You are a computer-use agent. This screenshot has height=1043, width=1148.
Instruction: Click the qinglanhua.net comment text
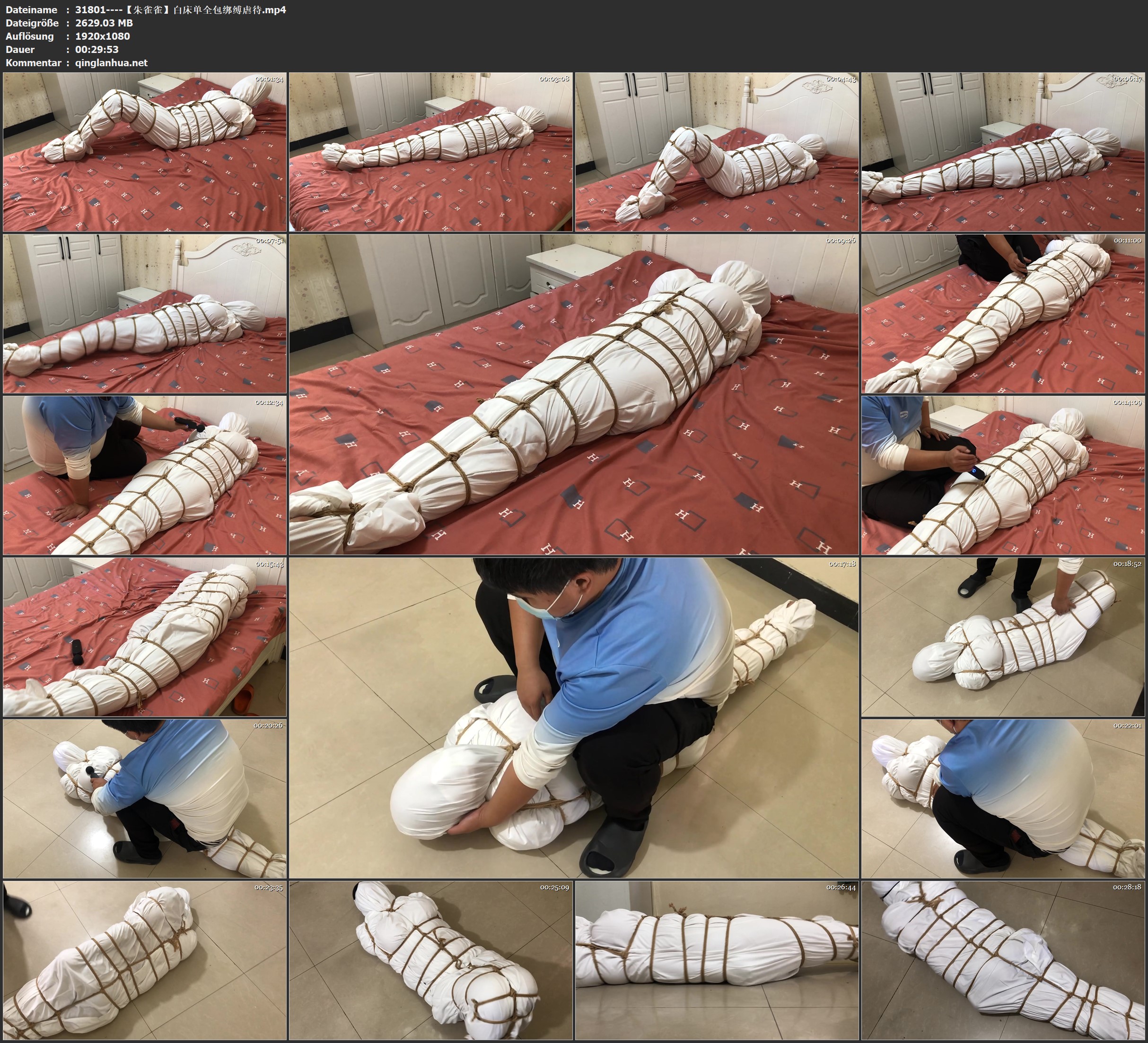[x=111, y=62]
